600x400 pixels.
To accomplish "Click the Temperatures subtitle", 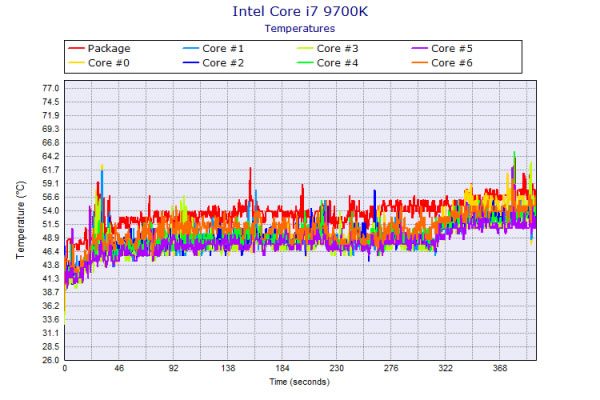I will (x=300, y=29).
